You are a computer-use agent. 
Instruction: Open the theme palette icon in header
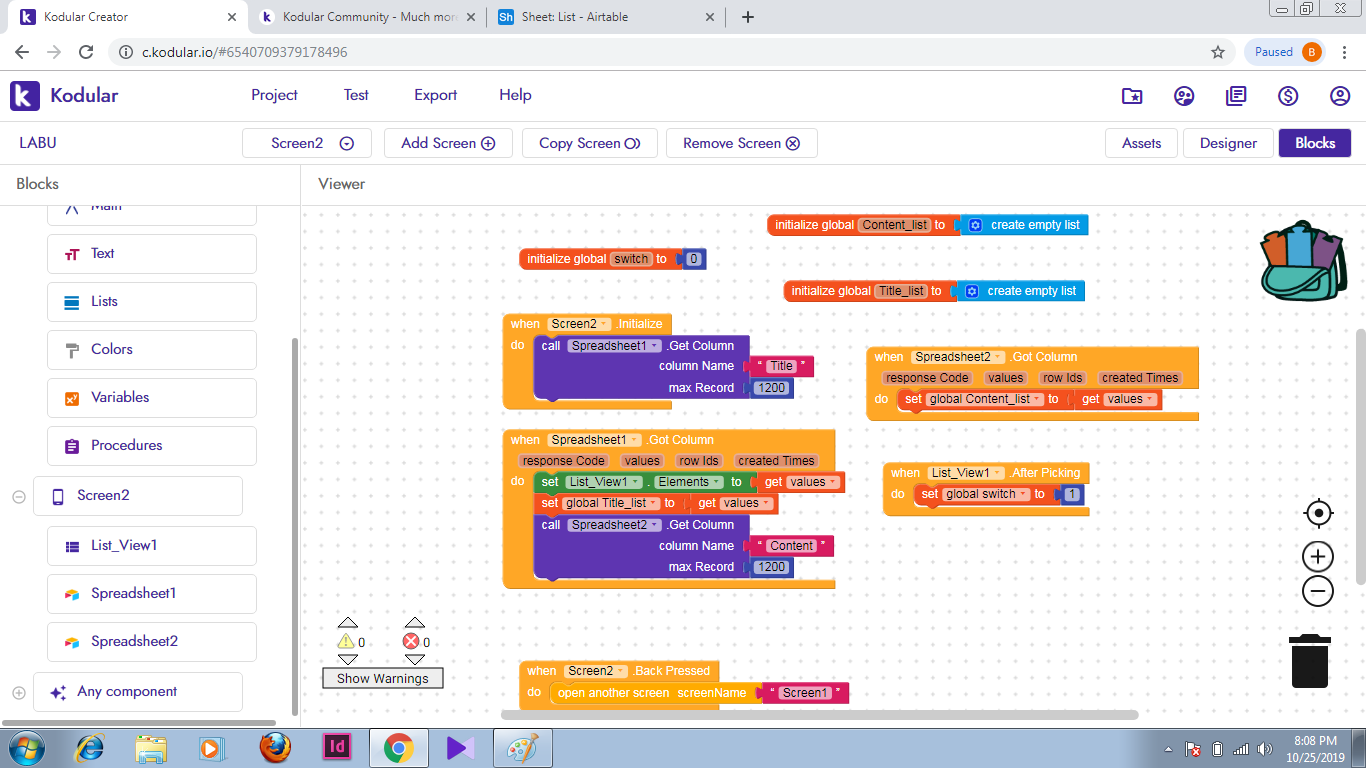[1184, 96]
